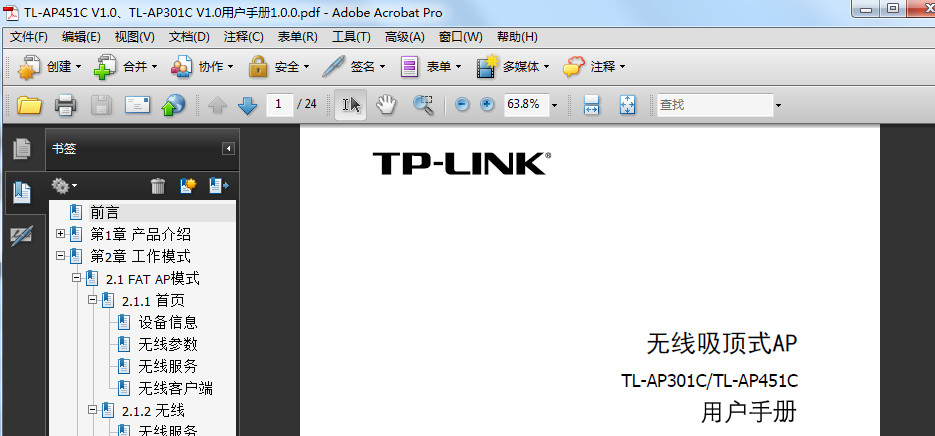Choose the Select text cursor tool
Viewport: 935px width, 436px height.
pyautogui.click(x=351, y=105)
